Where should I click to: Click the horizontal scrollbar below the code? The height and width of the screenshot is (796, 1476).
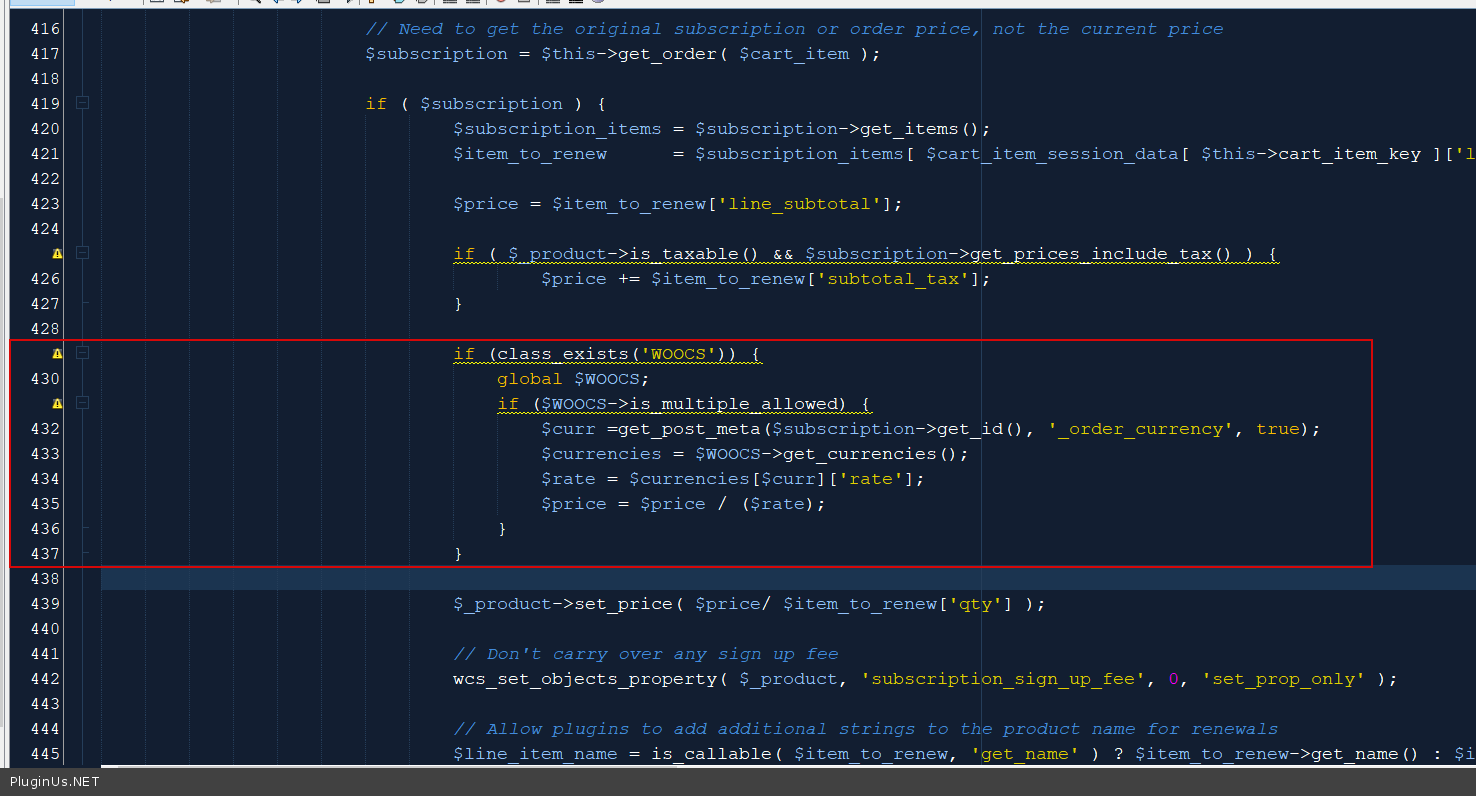tap(700, 768)
